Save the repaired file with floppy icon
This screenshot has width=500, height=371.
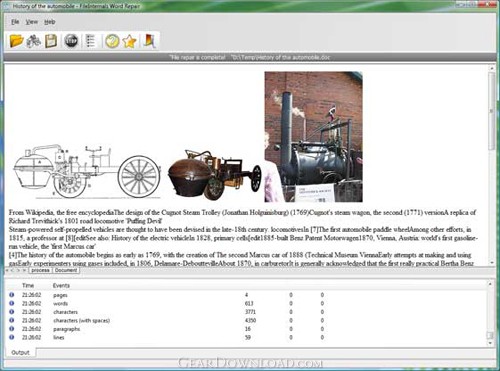51,41
